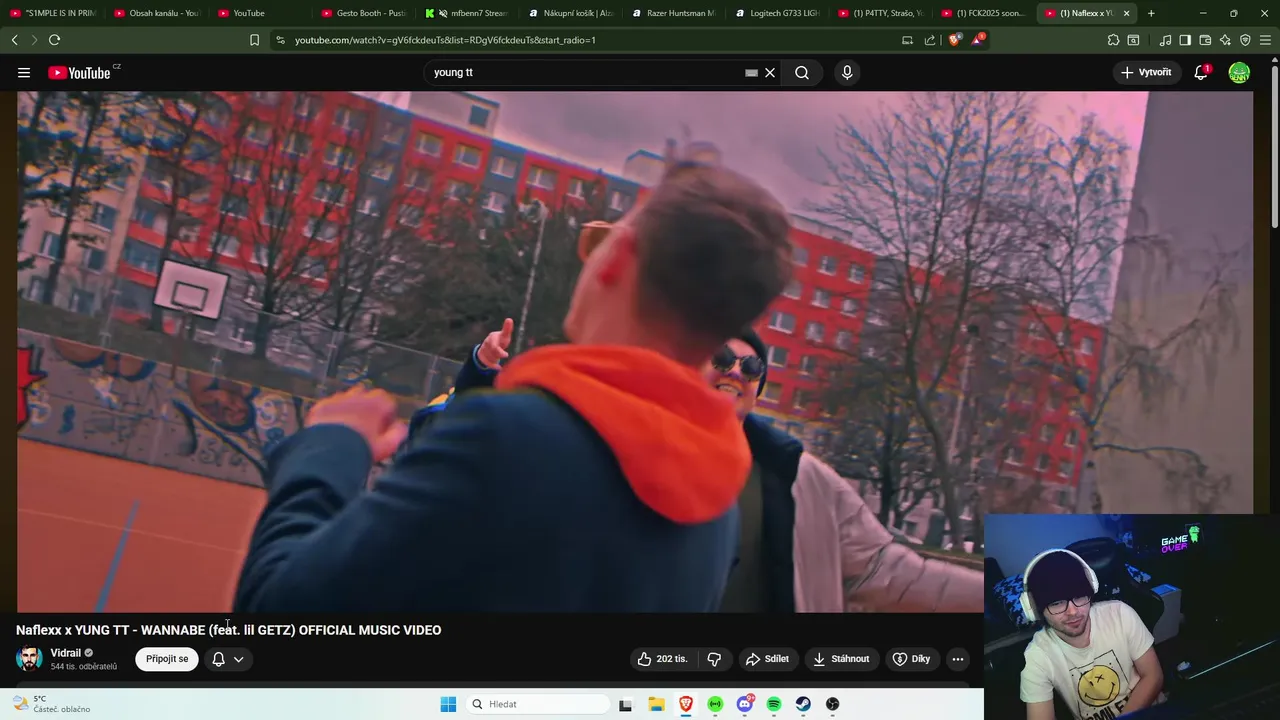This screenshot has width=1280, height=720.
Task: Click the address bar URL
Action: tap(445, 40)
